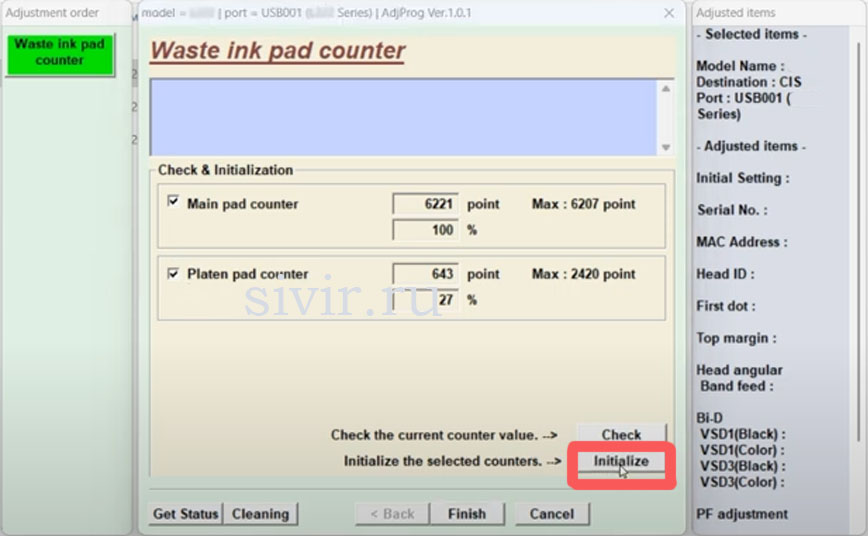Click the Platen pad 643 point field

point(426,274)
